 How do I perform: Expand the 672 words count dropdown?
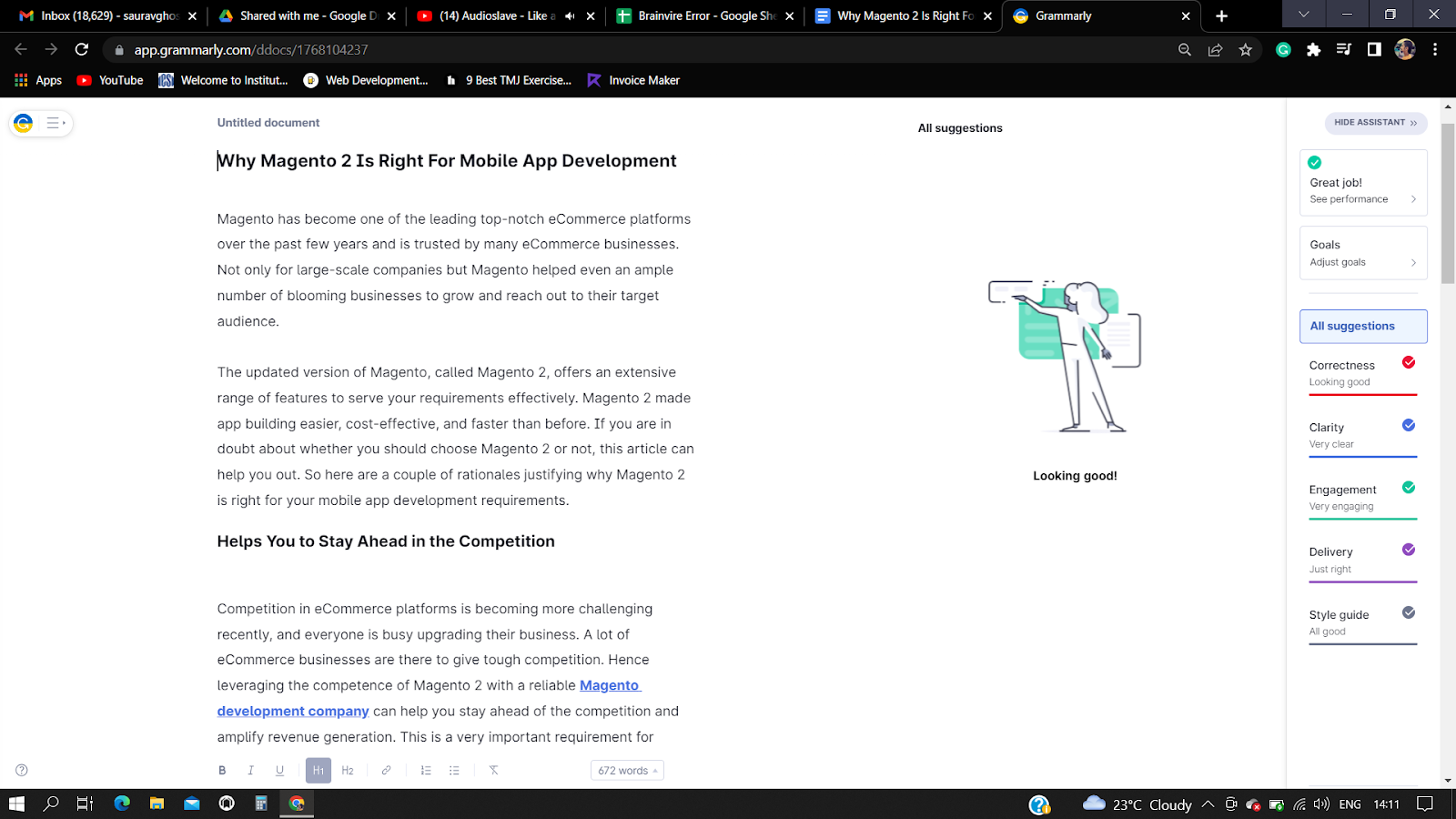click(x=627, y=771)
